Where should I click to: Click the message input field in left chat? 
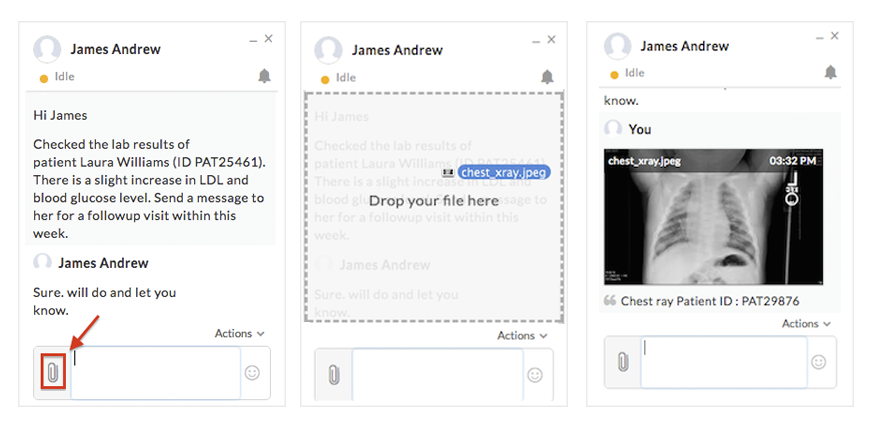[x=155, y=372]
